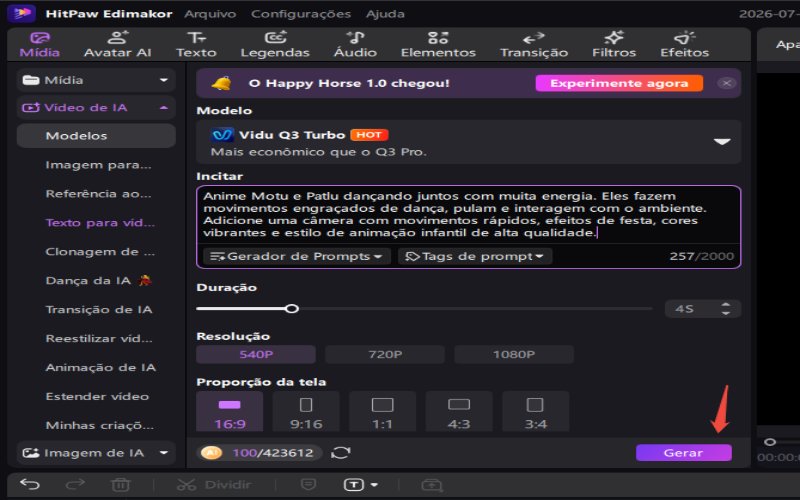Open the Efeitos panel

point(684,44)
